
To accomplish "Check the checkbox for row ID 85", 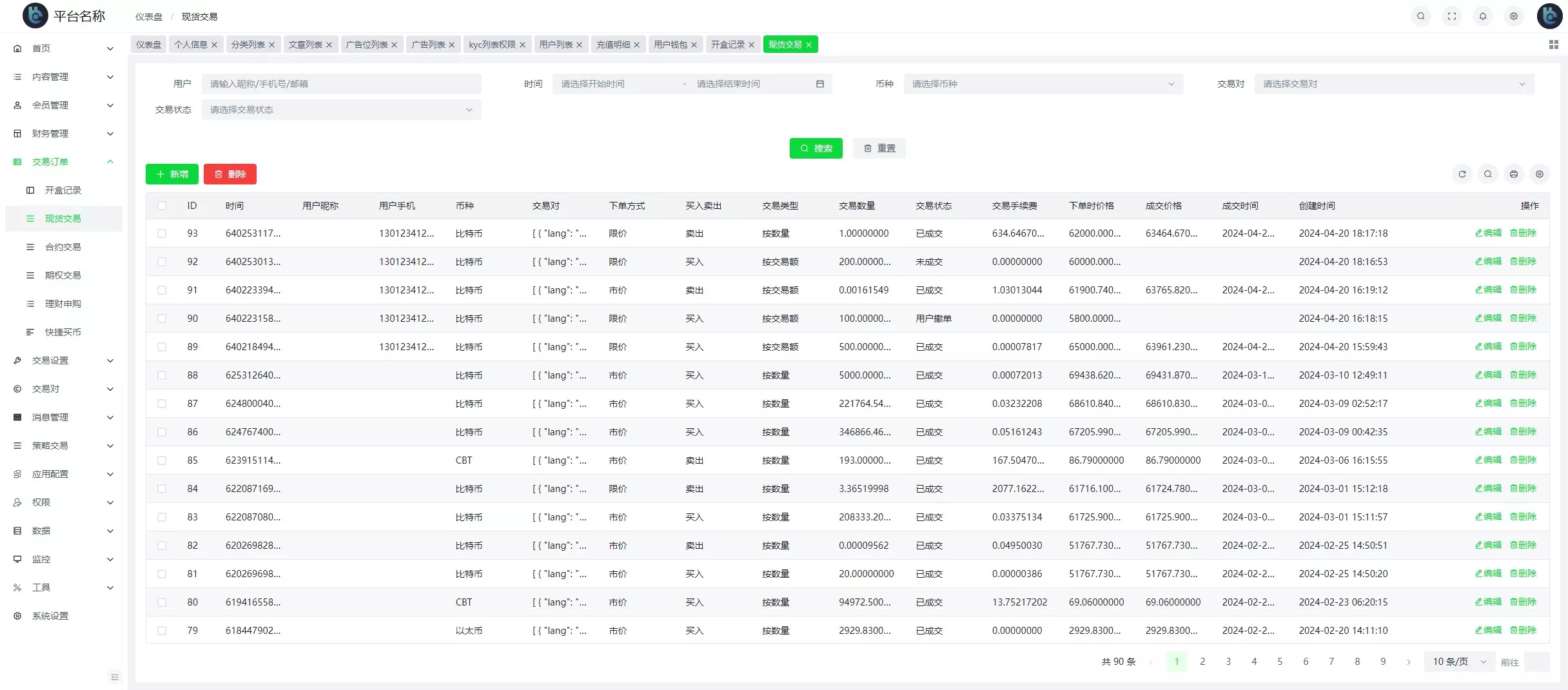I will (x=162, y=460).
